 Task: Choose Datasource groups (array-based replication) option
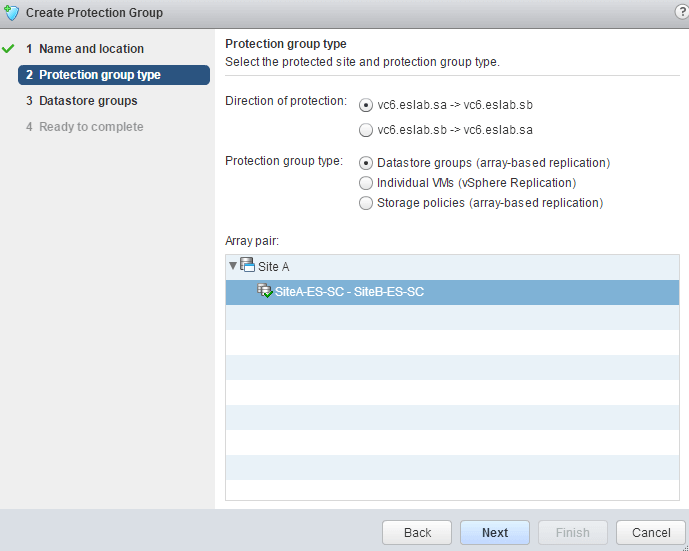366,162
